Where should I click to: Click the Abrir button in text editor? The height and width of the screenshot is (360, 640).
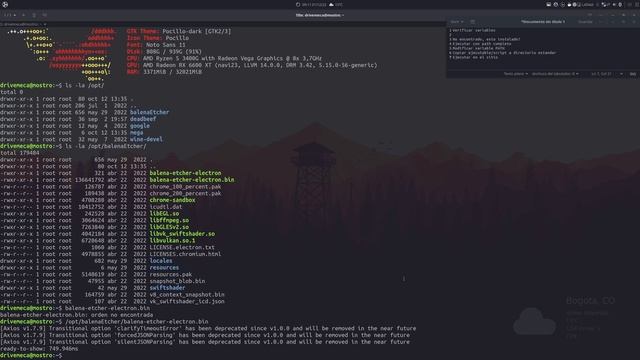coord(455,22)
